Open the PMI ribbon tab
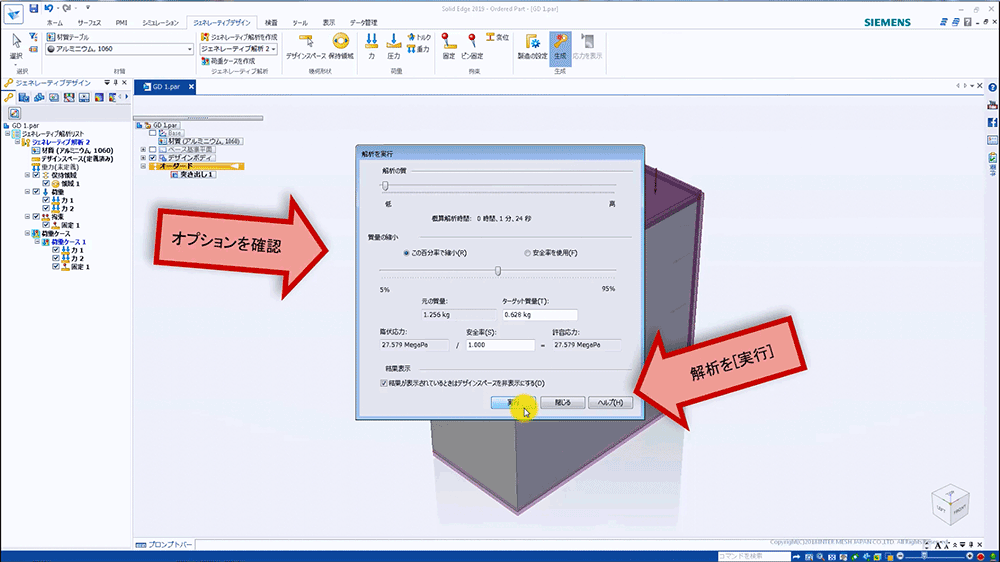This screenshot has width=1000, height=562. pyautogui.click(x=121, y=23)
